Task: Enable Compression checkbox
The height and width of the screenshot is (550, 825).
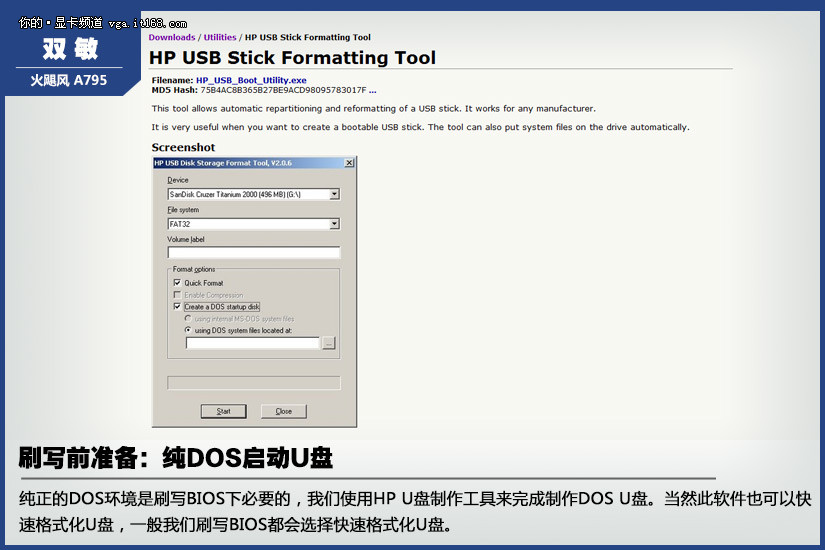Action: (x=177, y=295)
